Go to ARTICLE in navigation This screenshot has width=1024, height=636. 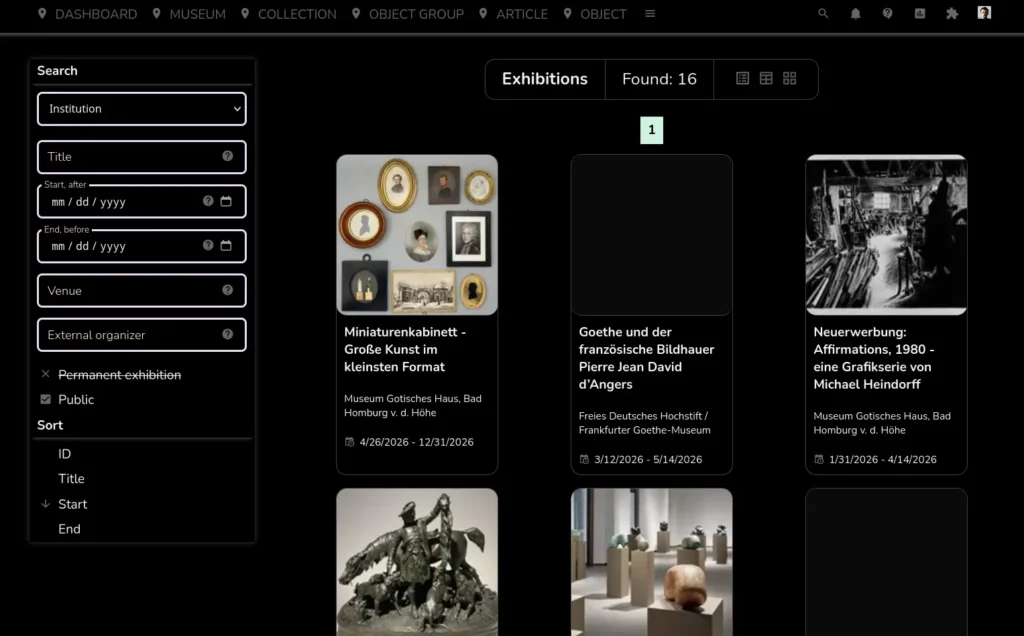[x=522, y=14]
